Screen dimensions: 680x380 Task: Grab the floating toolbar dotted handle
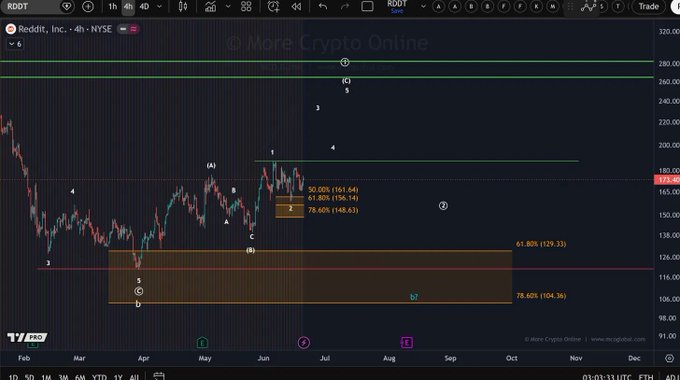pos(571,7)
